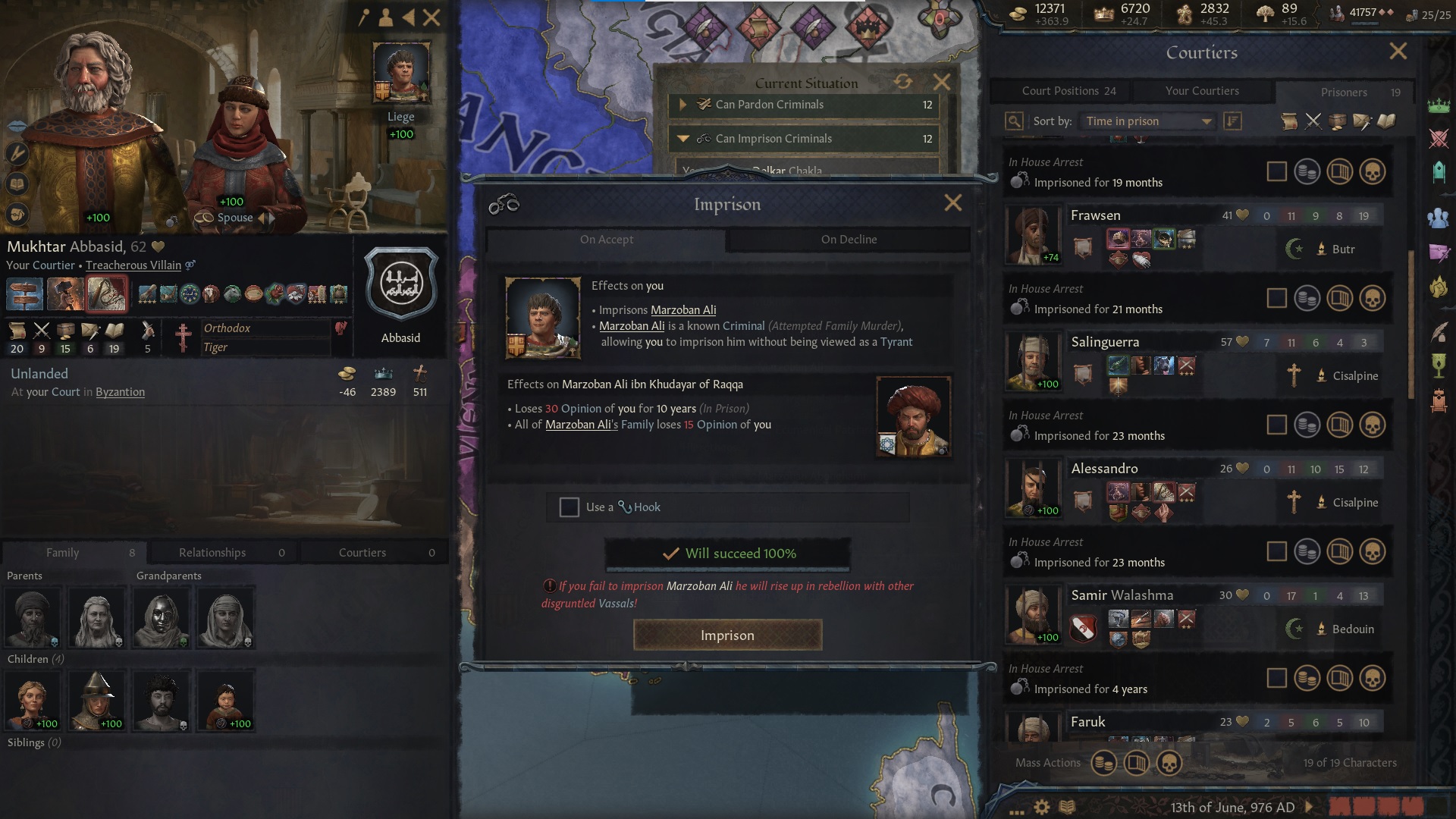Select Marzoban Ali's portrait thumbnail
This screenshot has width=1456, height=819.
(913, 416)
